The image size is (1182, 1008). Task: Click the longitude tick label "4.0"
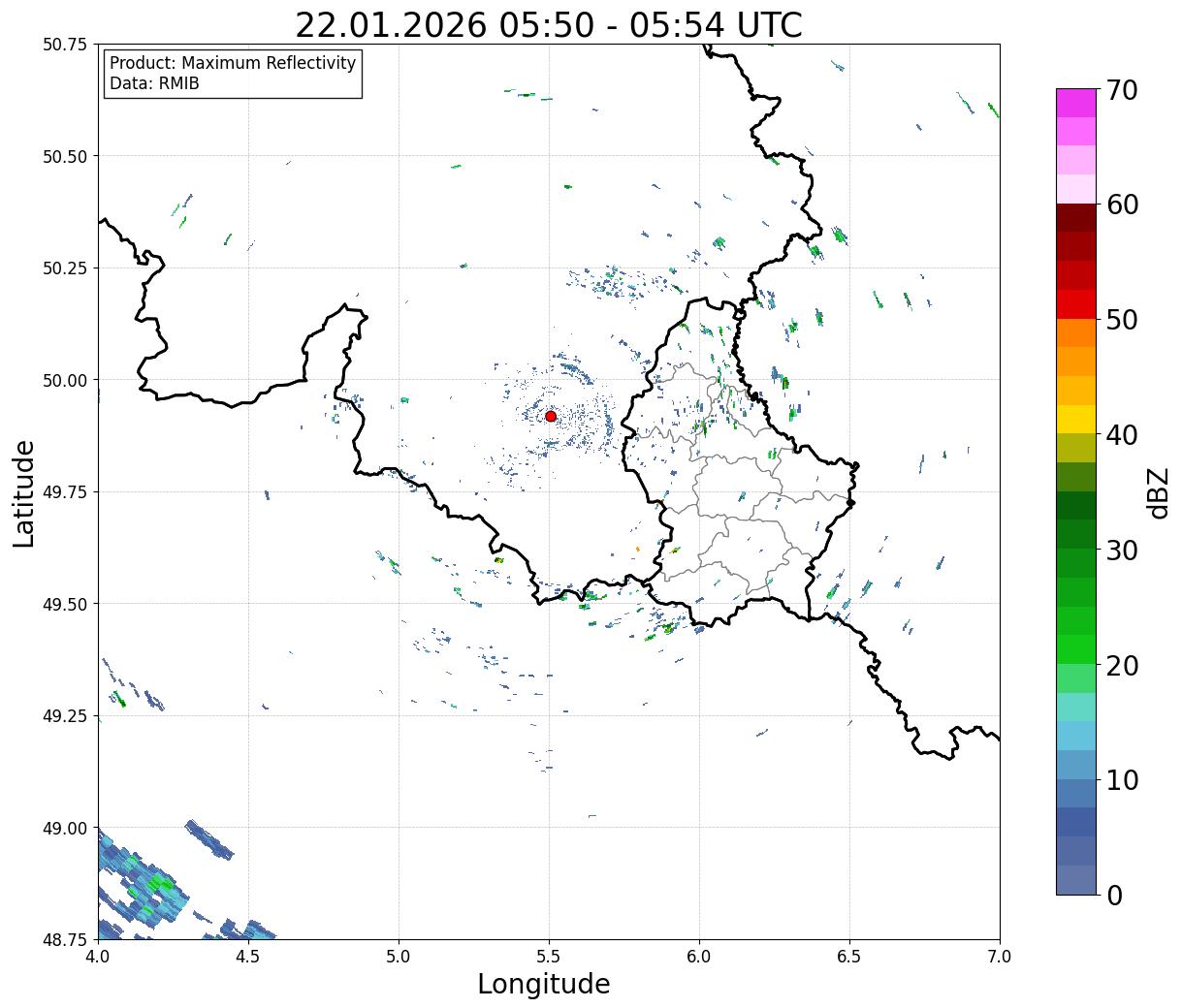tap(98, 957)
